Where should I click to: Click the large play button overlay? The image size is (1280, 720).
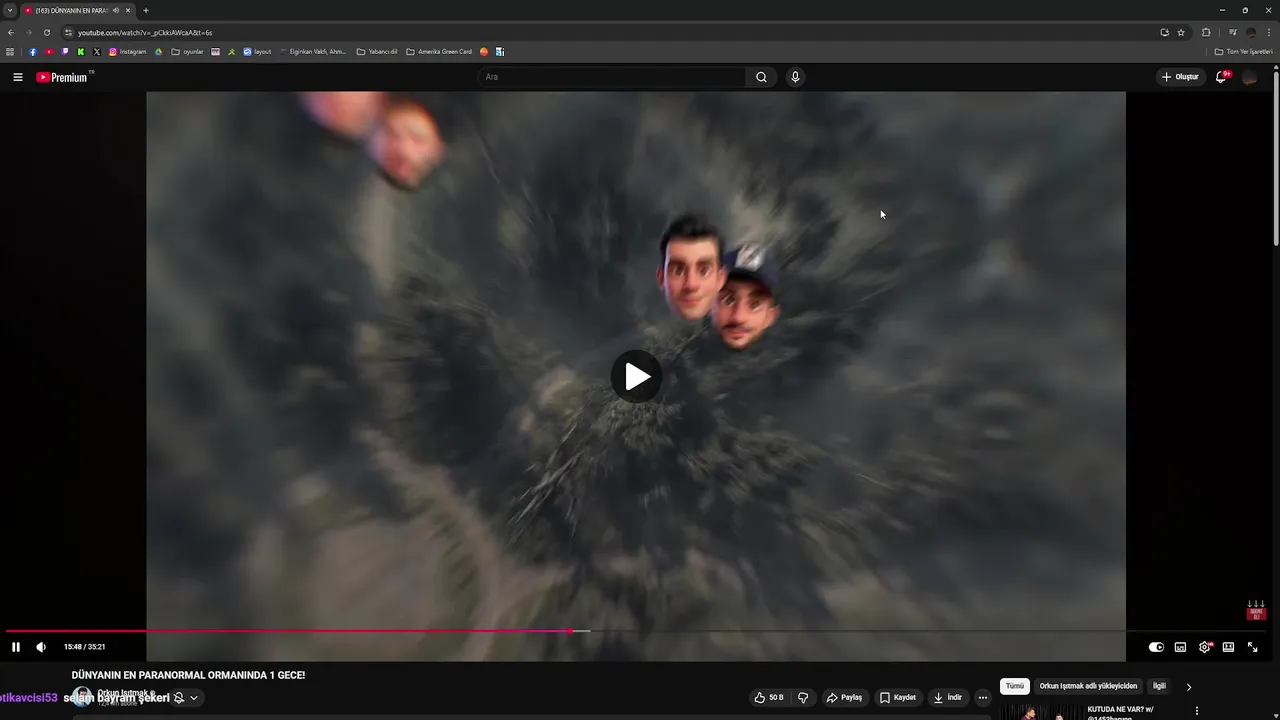pos(636,376)
